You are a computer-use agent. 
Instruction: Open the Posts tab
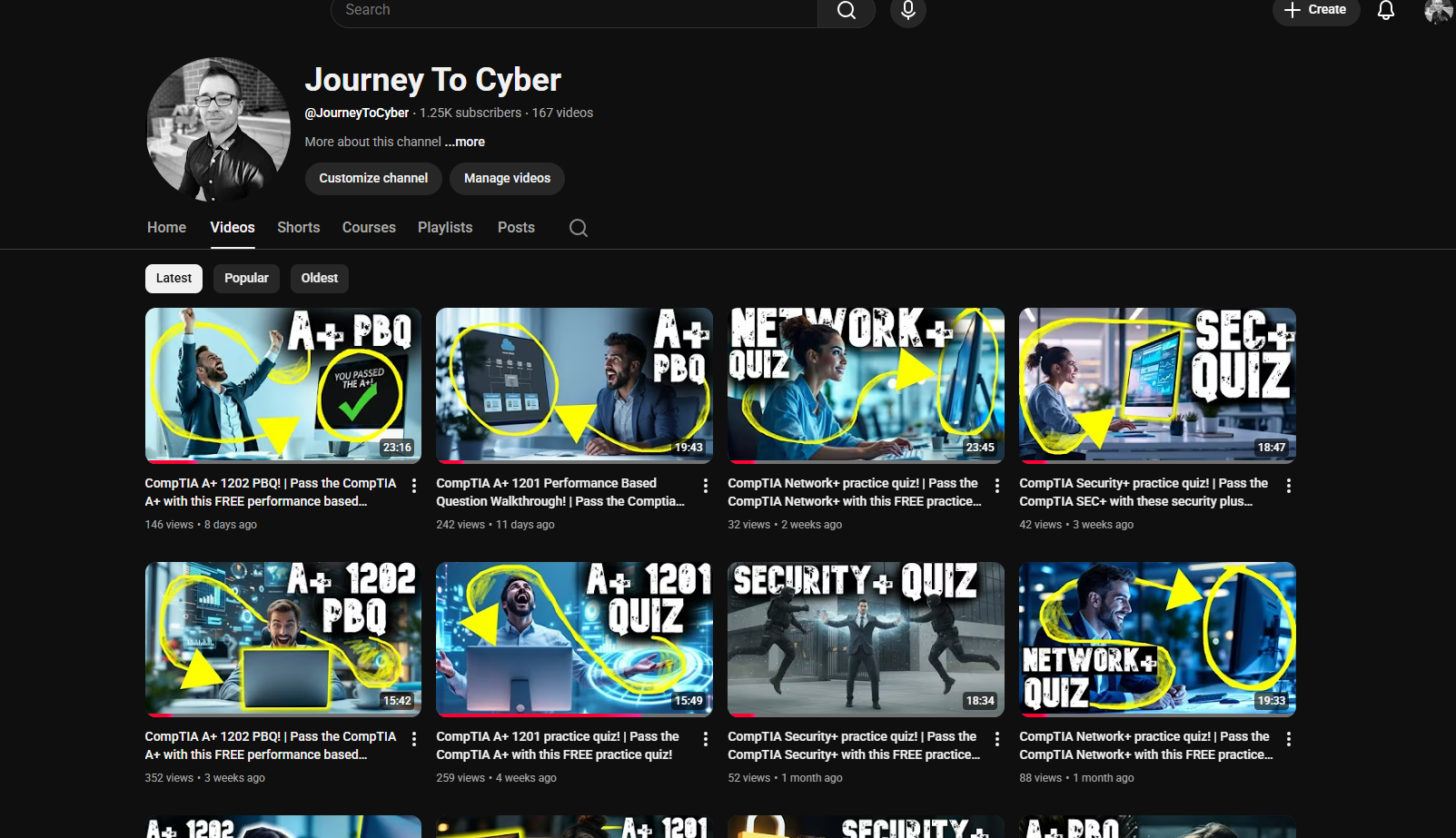(516, 228)
